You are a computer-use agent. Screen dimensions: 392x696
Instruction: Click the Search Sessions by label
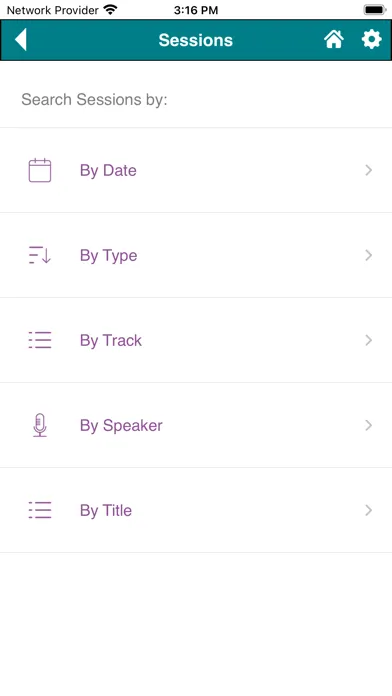94,99
